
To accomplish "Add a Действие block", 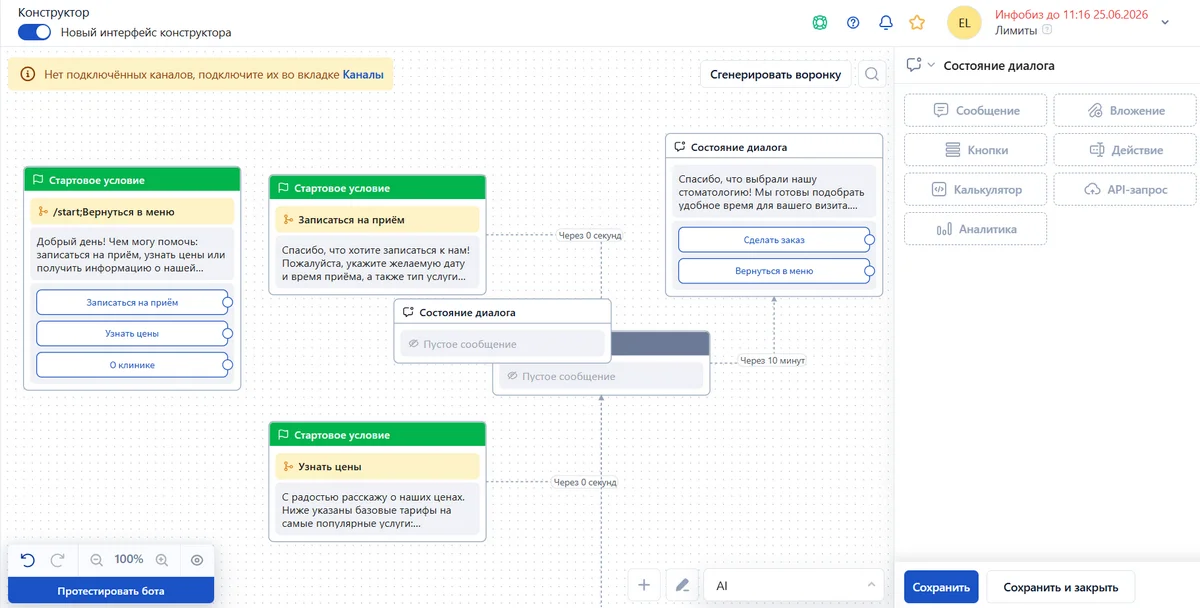I will click(1125, 149).
